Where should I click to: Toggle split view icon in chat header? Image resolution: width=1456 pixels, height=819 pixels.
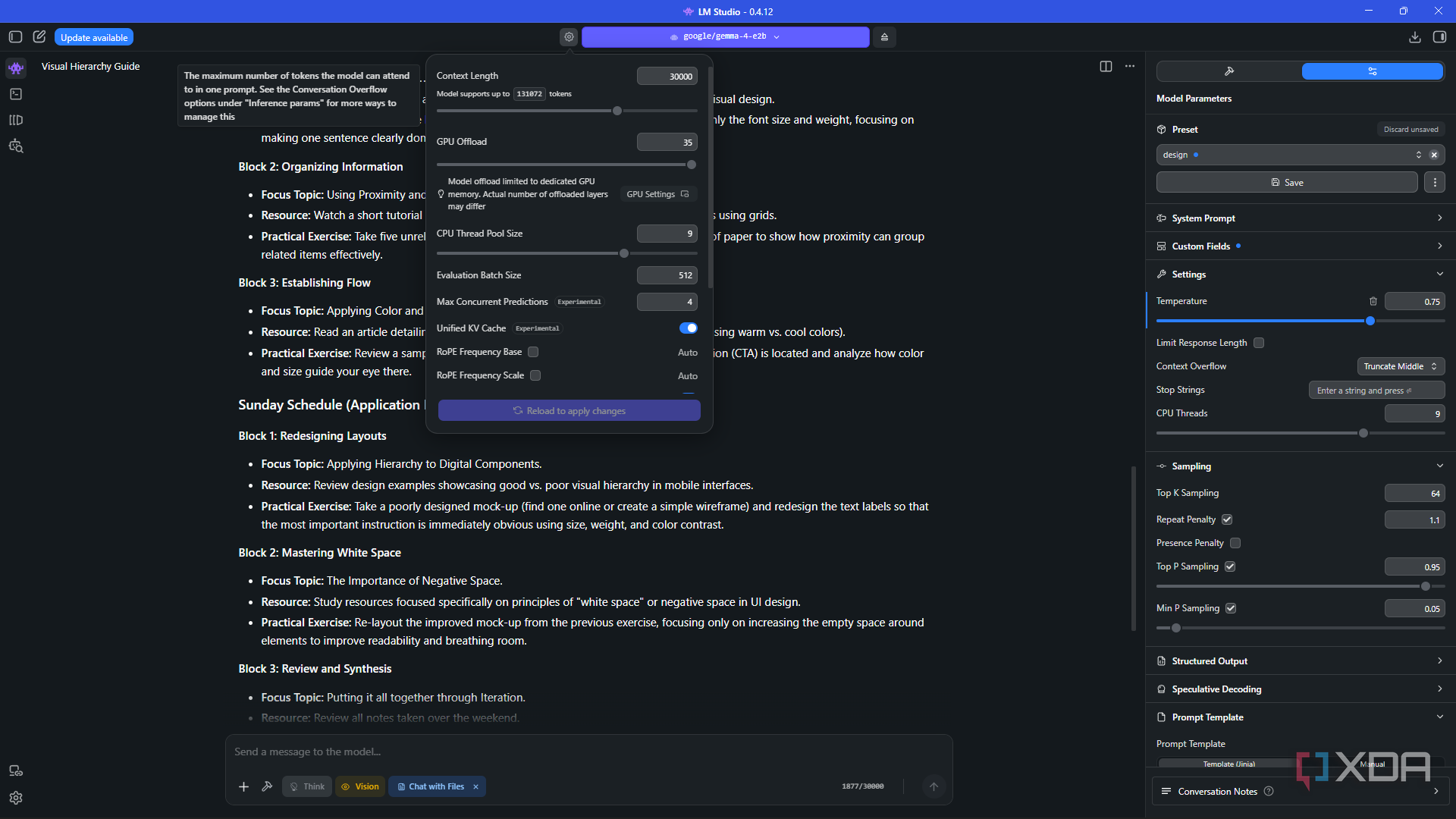click(x=1106, y=67)
